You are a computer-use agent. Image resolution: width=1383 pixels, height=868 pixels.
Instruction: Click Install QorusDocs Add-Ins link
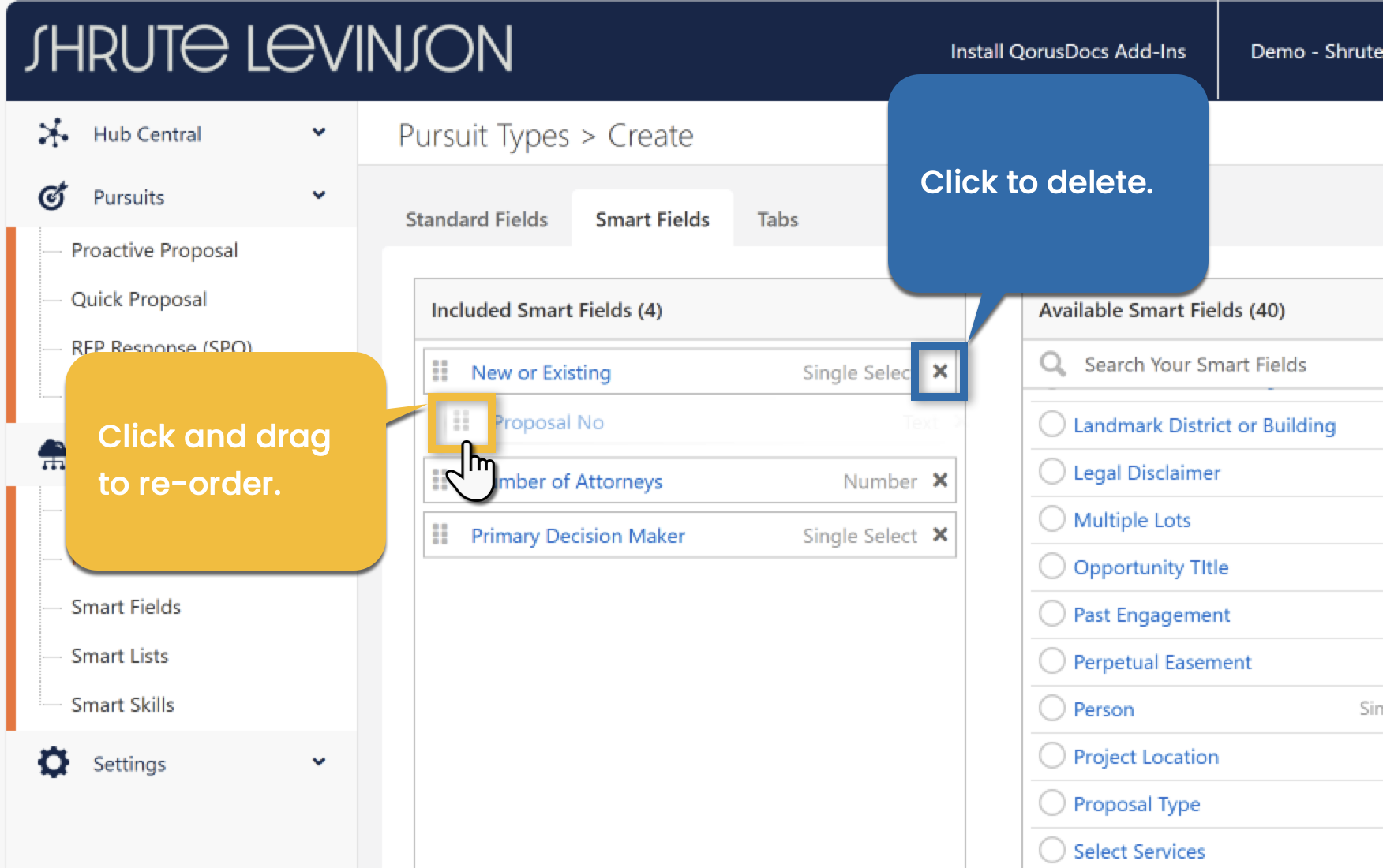[1067, 52]
